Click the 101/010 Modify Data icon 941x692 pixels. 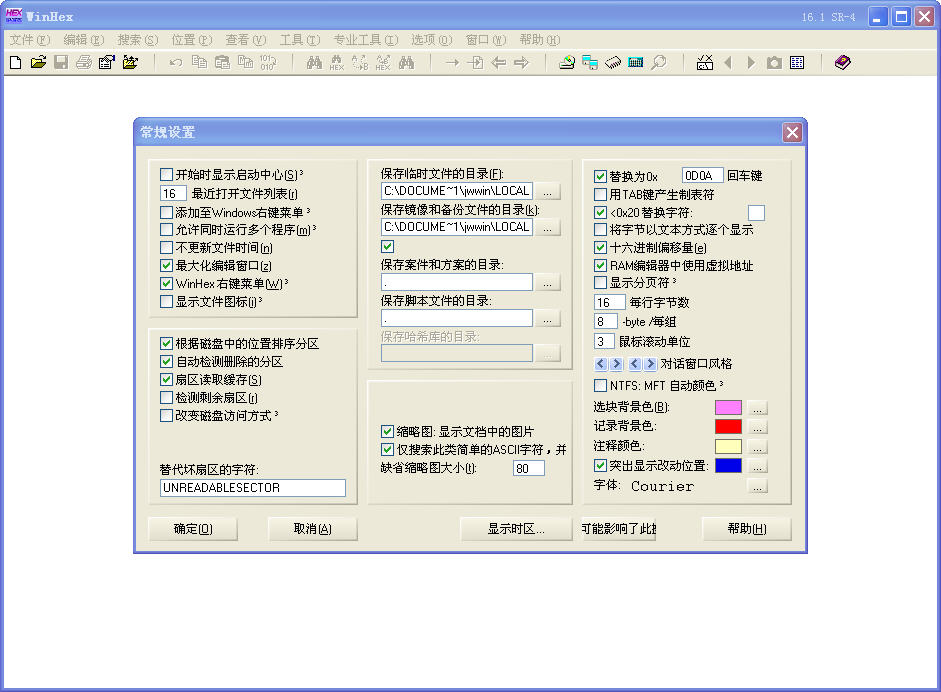[x=268, y=62]
